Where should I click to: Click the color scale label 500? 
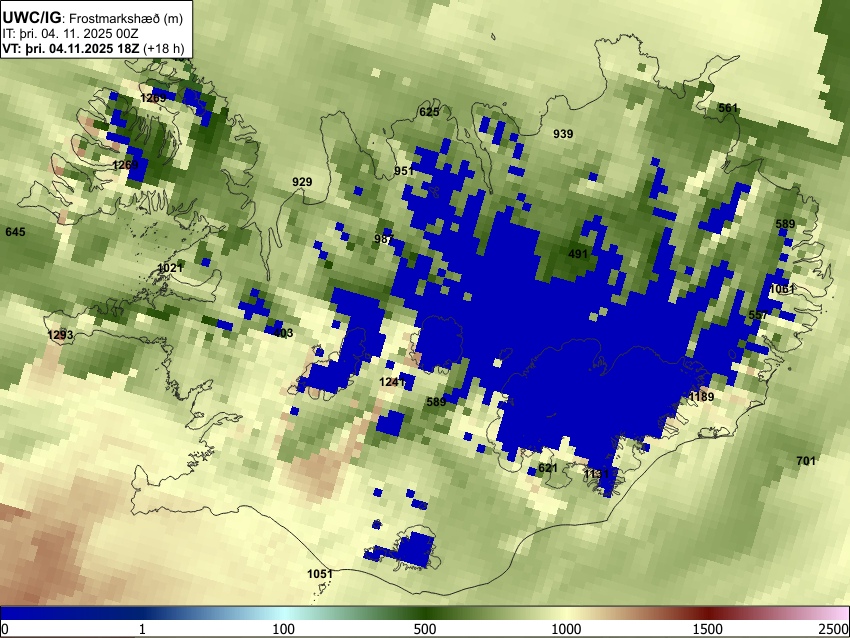click(x=424, y=629)
